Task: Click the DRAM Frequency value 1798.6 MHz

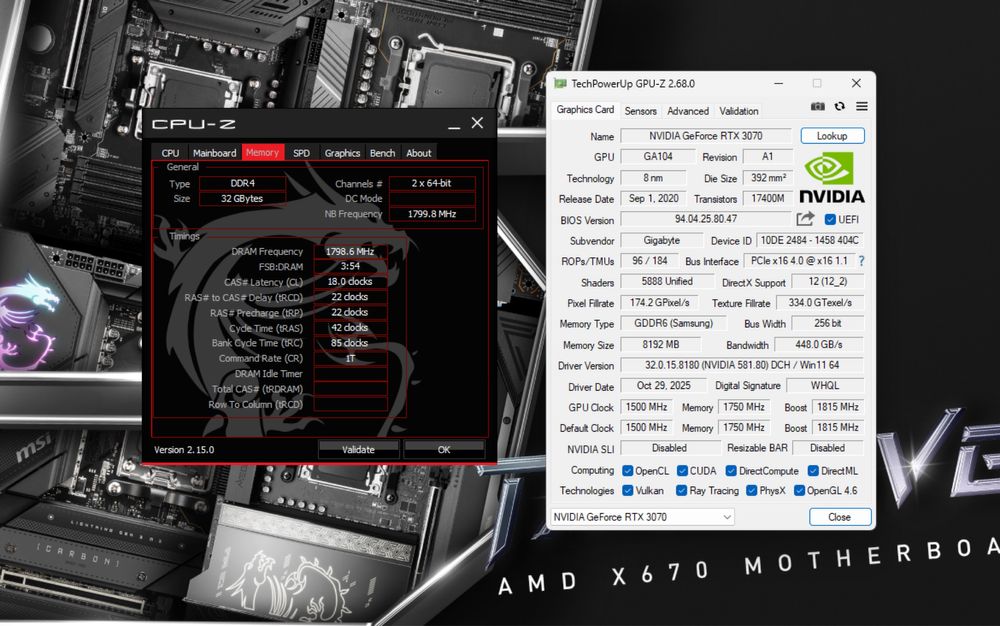Action: [x=350, y=251]
